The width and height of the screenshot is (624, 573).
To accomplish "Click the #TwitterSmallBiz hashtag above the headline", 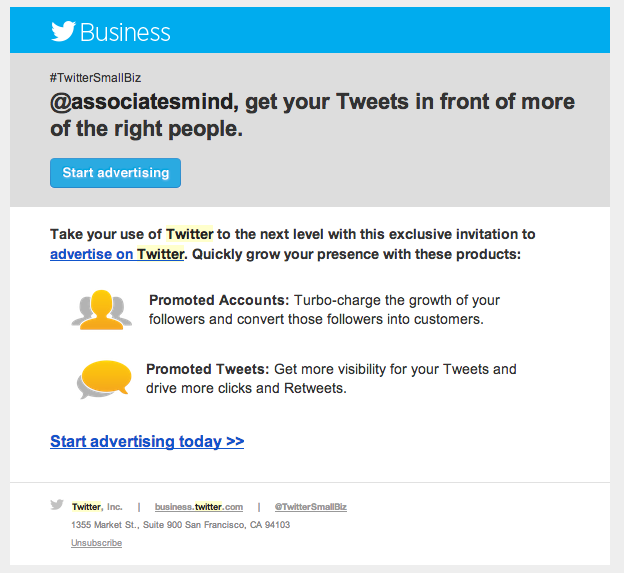I will click(101, 77).
